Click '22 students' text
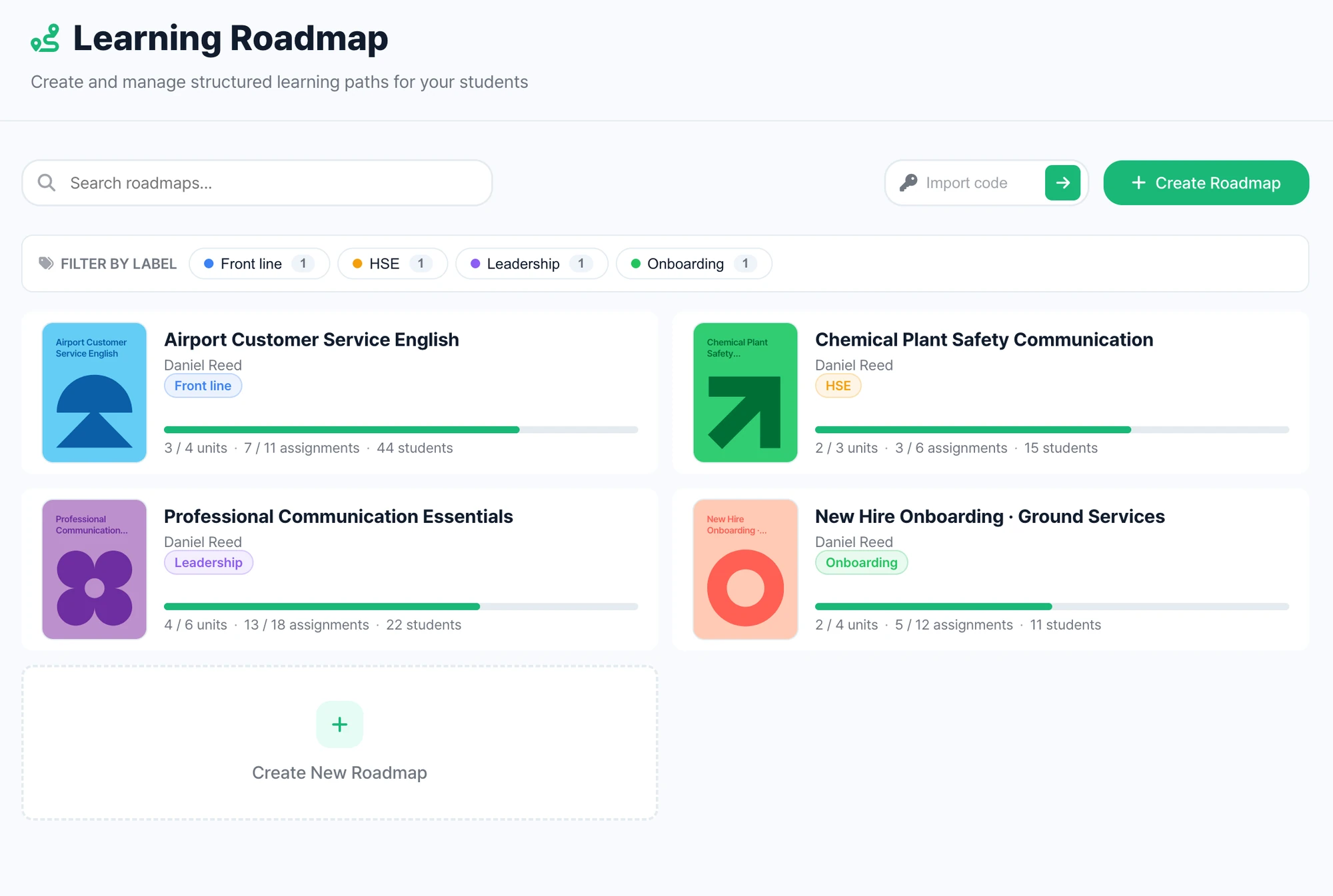The width and height of the screenshot is (1333, 896). (424, 626)
